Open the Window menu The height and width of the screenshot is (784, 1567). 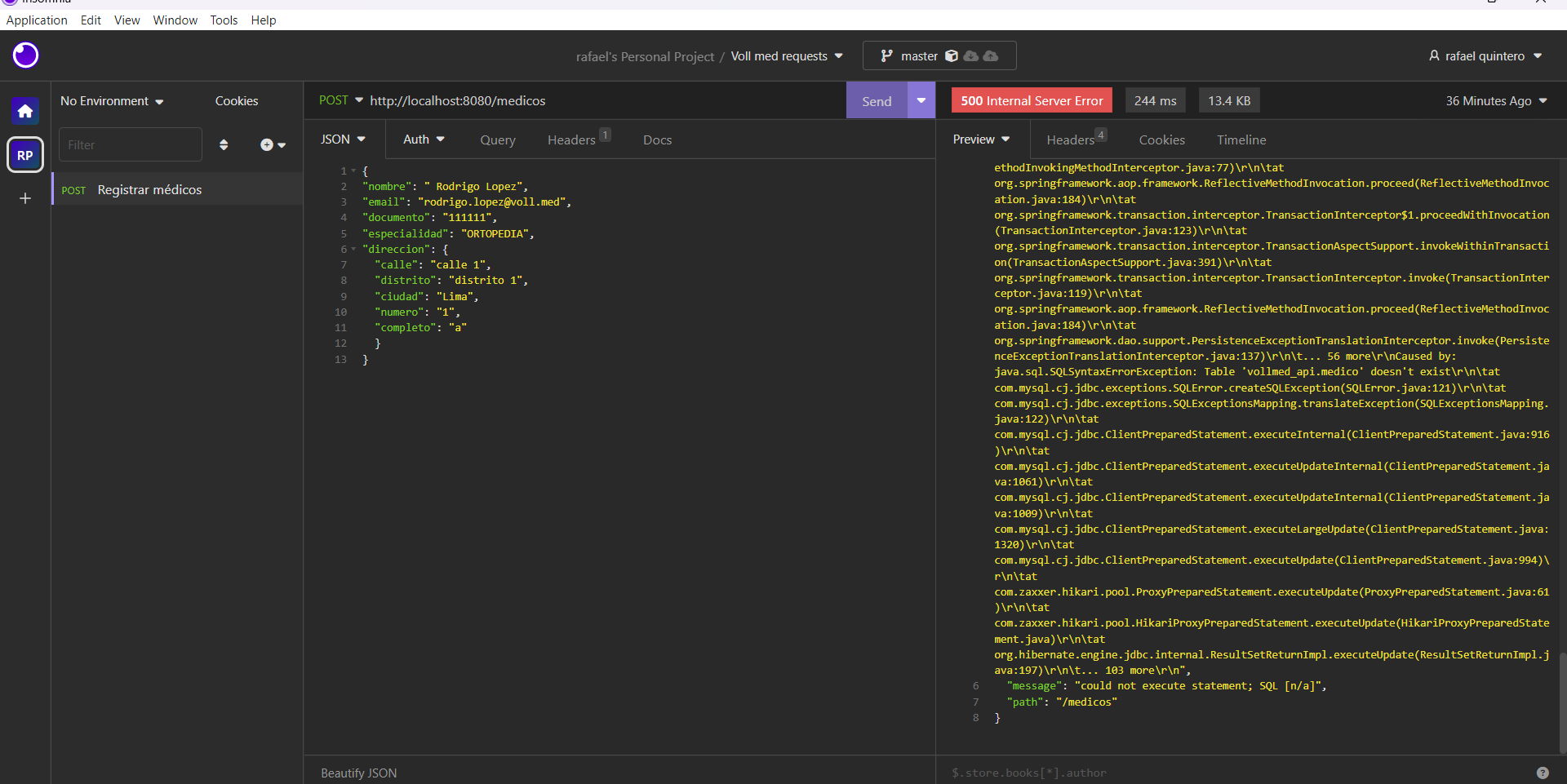[175, 20]
